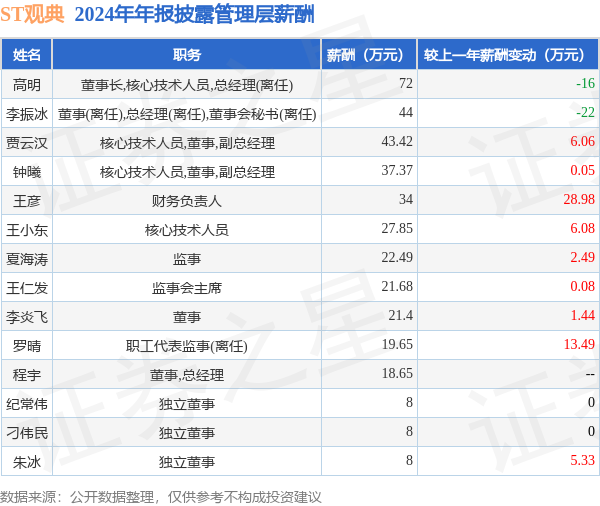The image size is (600, 506).
Task: Click the 职工代表监事(离任) cell
Action: pyautogui.click(x=187, y=346)
